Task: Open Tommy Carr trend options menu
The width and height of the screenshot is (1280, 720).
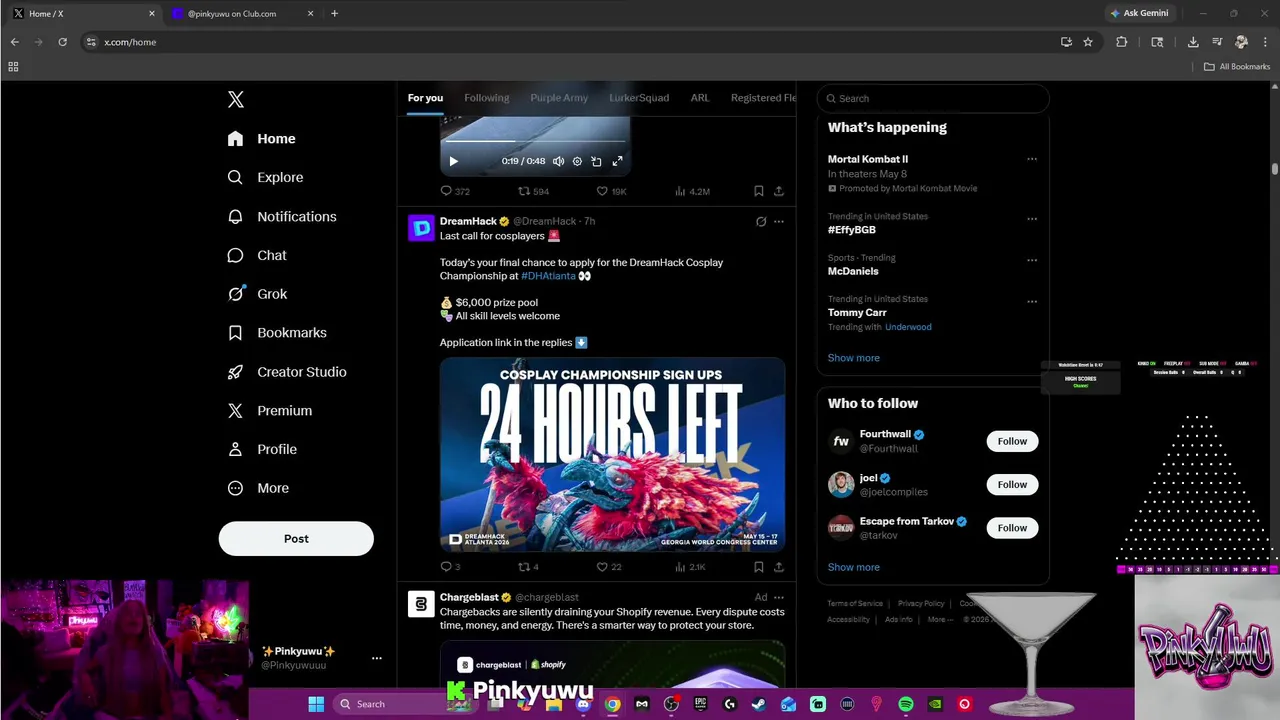Action: pos(1032,301)
